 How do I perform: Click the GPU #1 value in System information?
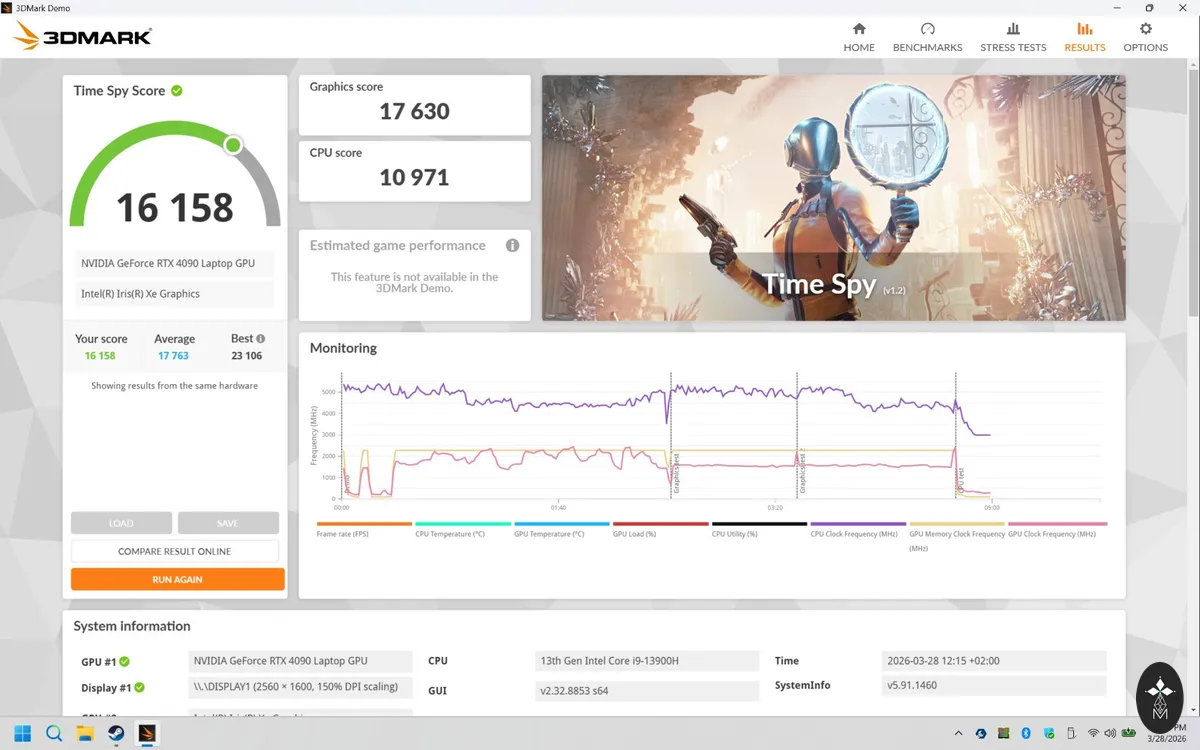[300, 661]
